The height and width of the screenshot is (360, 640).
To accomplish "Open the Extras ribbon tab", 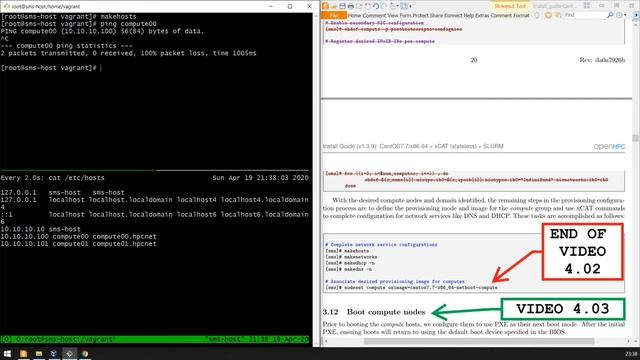I will (x=482, y=16).
